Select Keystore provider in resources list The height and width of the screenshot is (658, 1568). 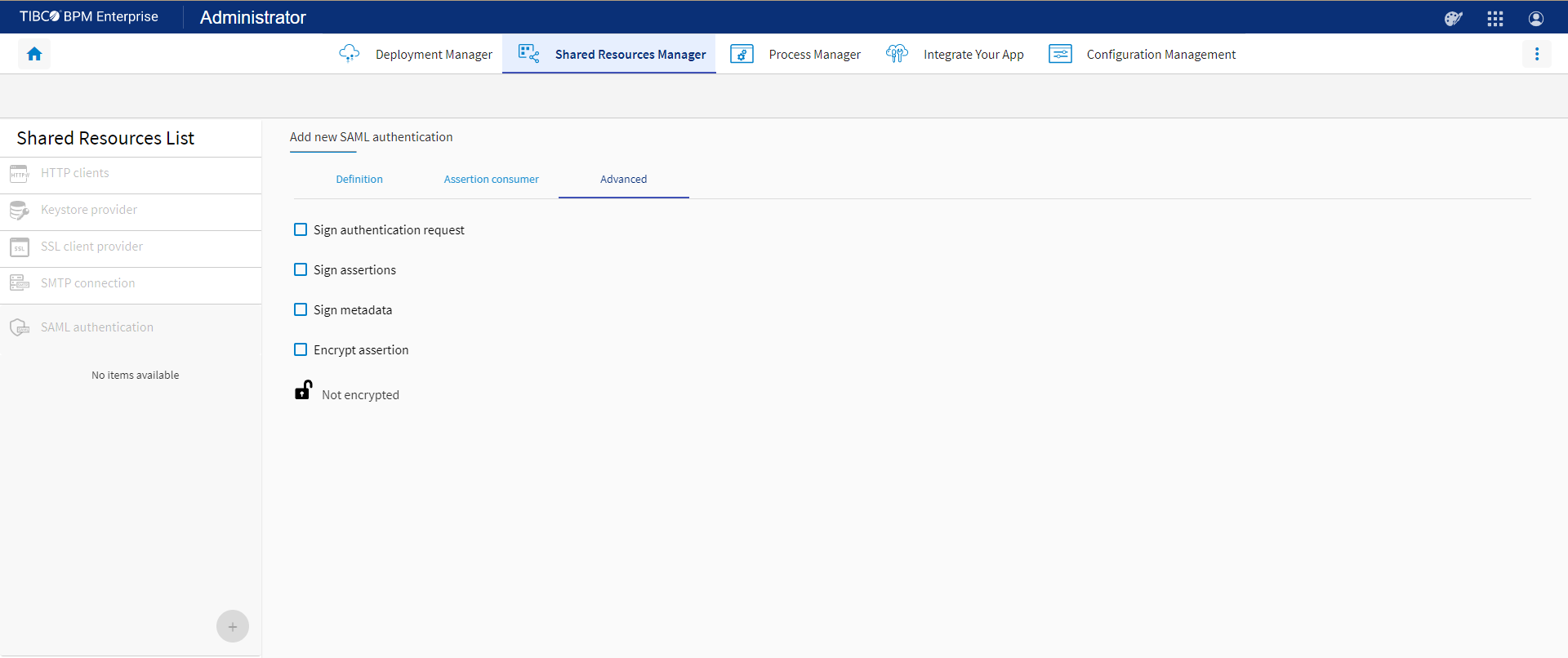(131, 211)
